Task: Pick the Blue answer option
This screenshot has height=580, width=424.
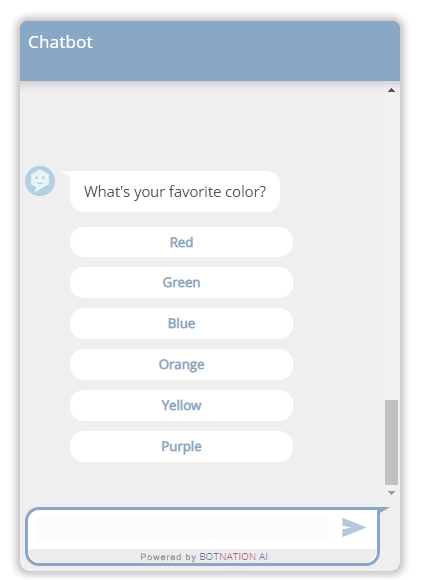Action: [x=181, y=323]
